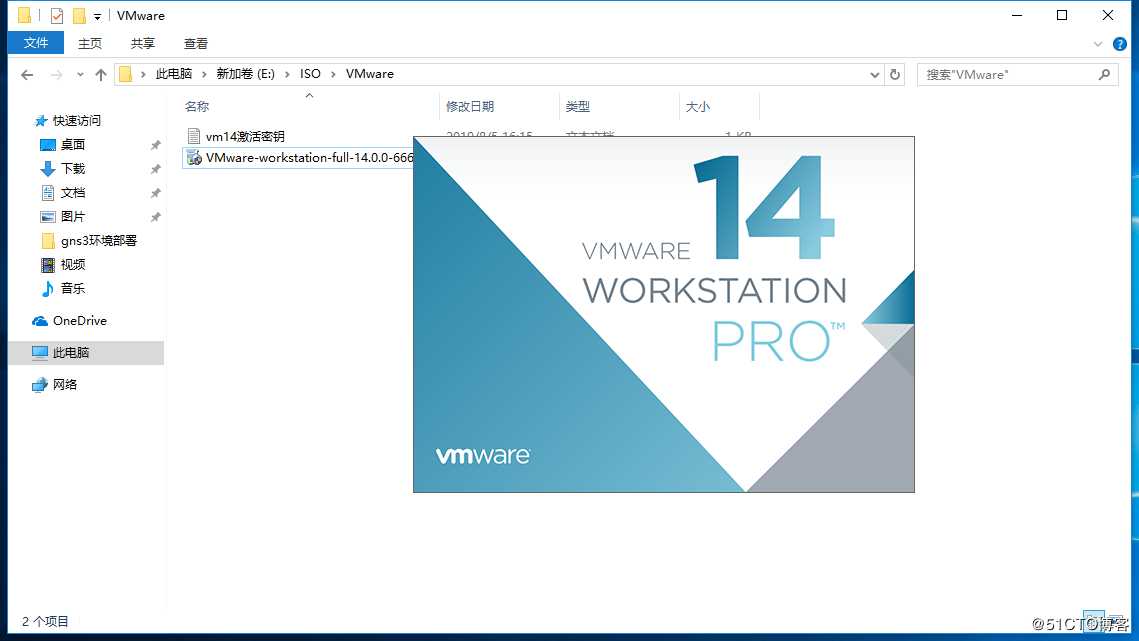Open customize quick access toolbar dropdown

pyautogui.click(x=97, y=16)
